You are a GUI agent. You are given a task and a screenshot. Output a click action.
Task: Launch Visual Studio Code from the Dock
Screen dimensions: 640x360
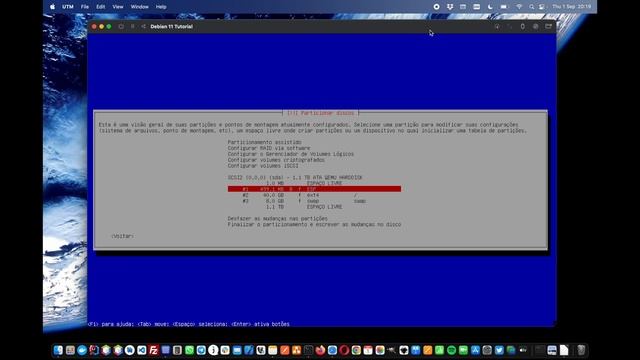[x=142, y=350]
